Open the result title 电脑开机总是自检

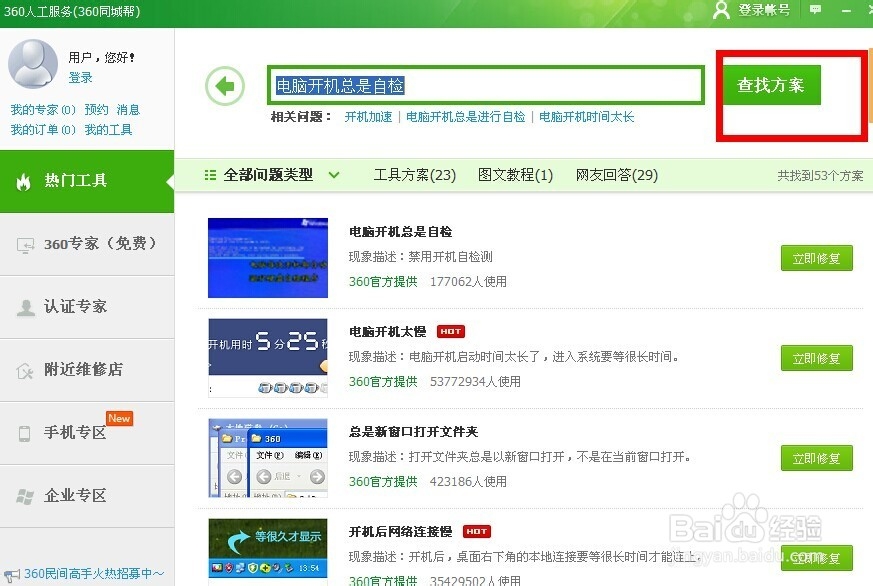(x=400, y=232)
